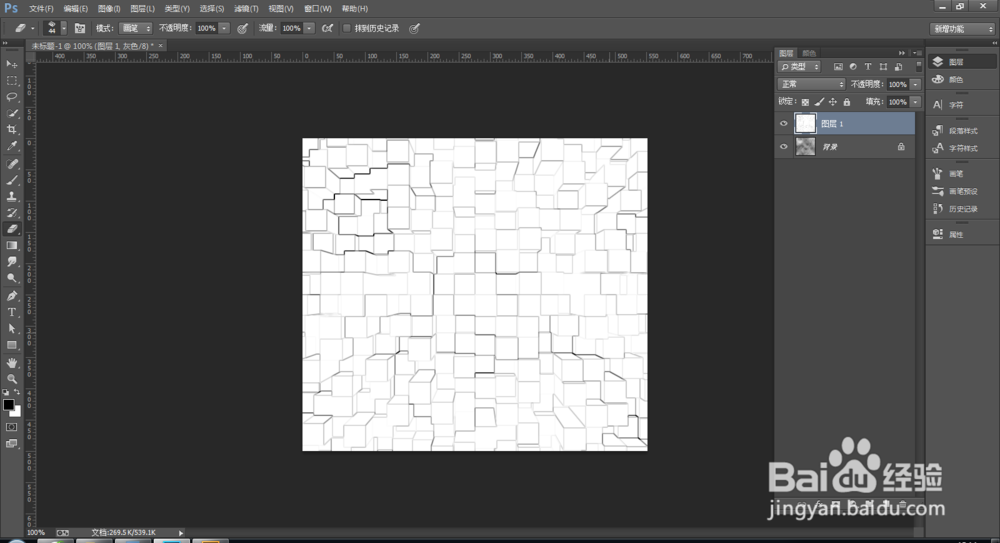Screen dimensions: 1000x543
Task: Select the Gradient tool
Action: (11, 246)
